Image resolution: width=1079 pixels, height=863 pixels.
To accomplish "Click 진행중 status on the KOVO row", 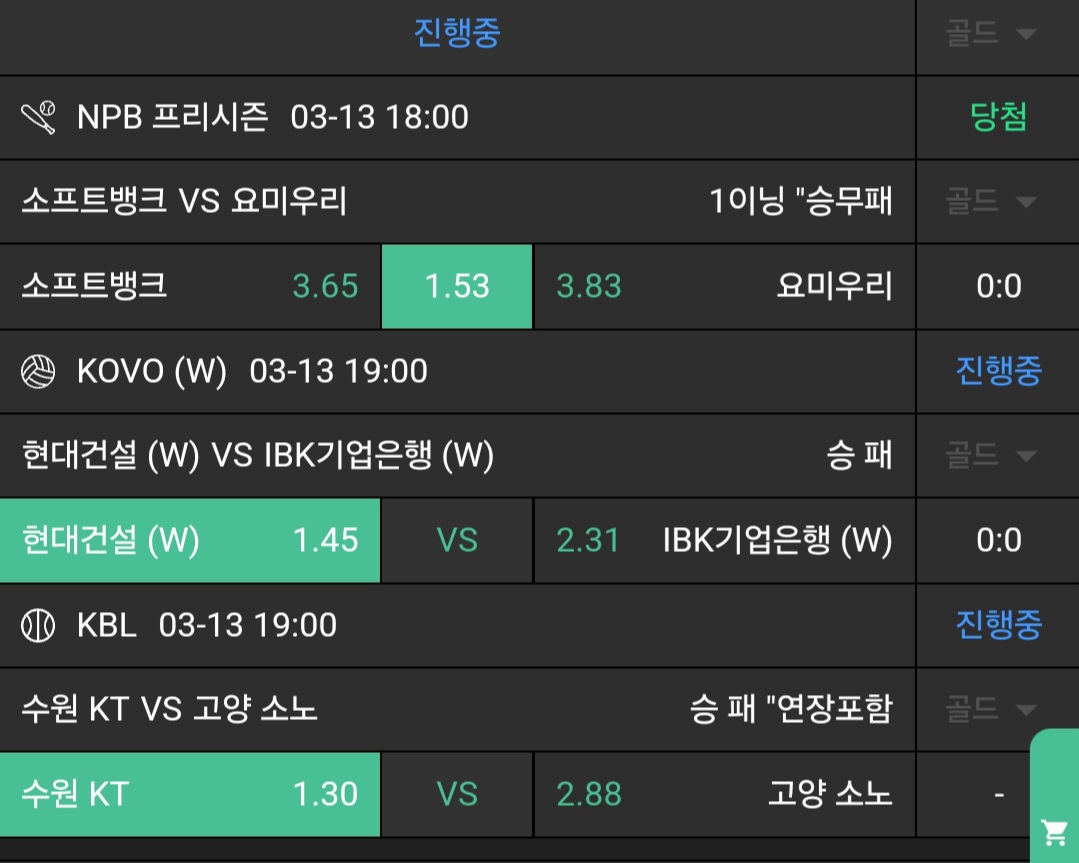I will [998, 372].
